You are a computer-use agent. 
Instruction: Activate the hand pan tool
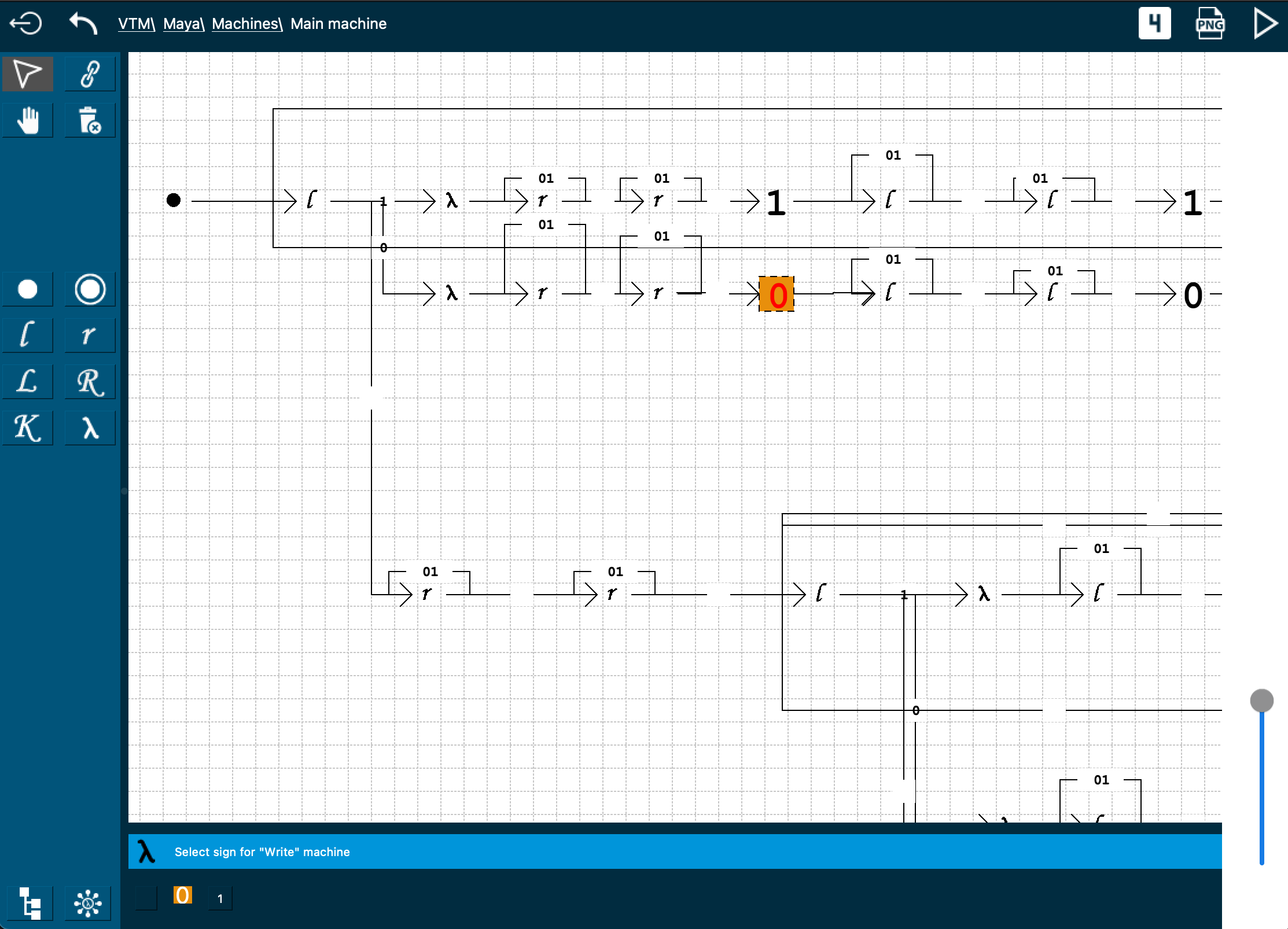28,121
